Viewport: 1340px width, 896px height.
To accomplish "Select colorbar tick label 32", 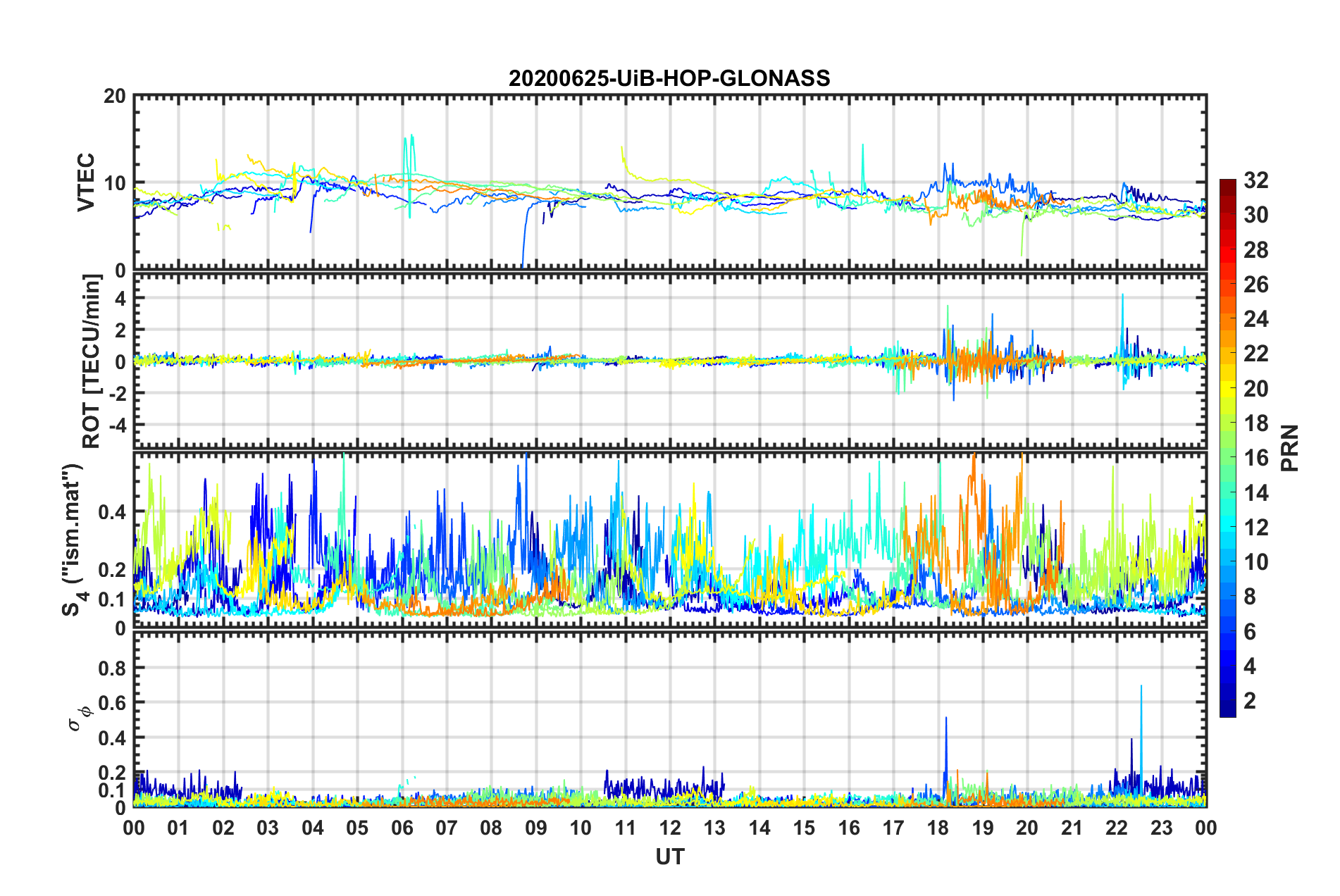I will pos(1255,180).
